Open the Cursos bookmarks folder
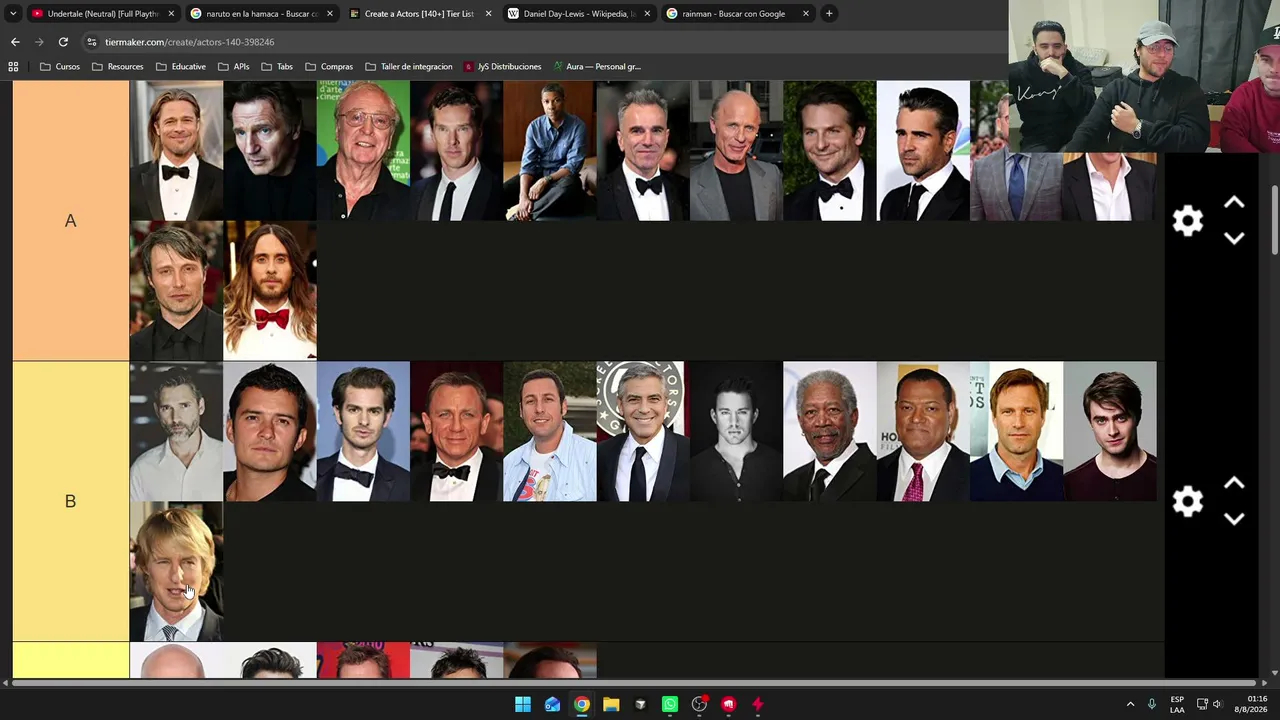 (60, 67)
